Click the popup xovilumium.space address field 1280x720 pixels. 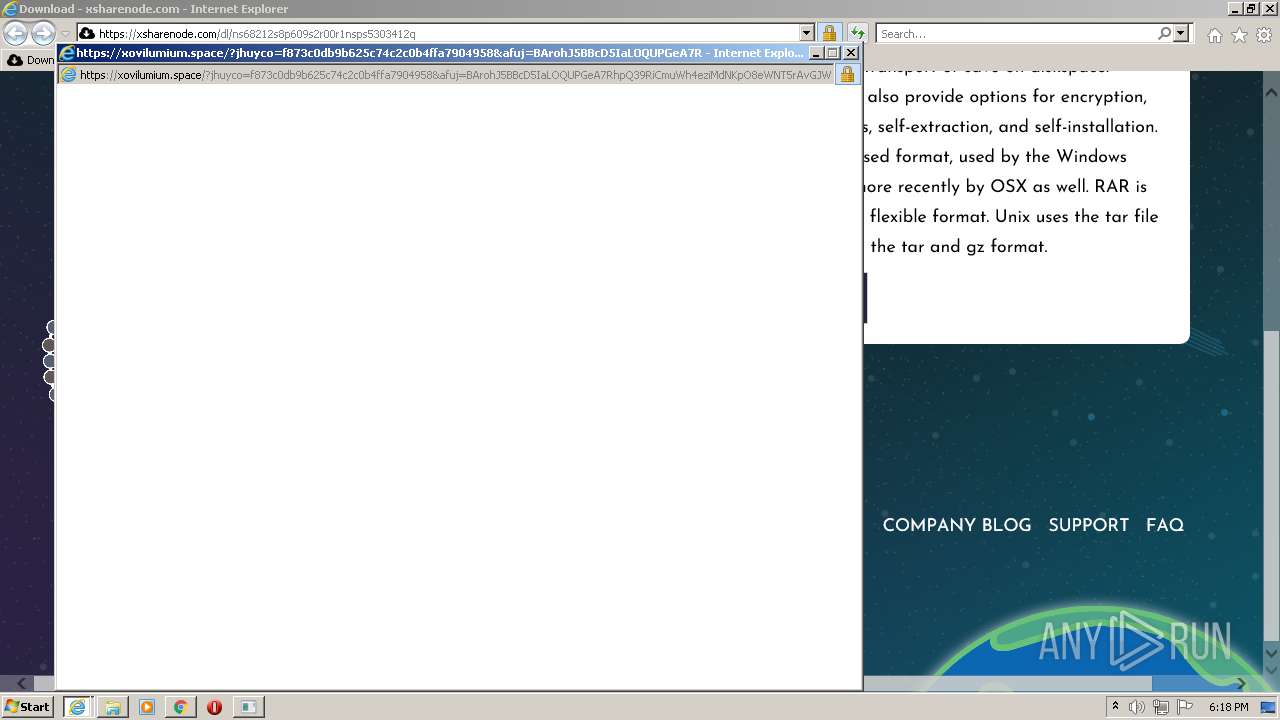pos(445,75)
